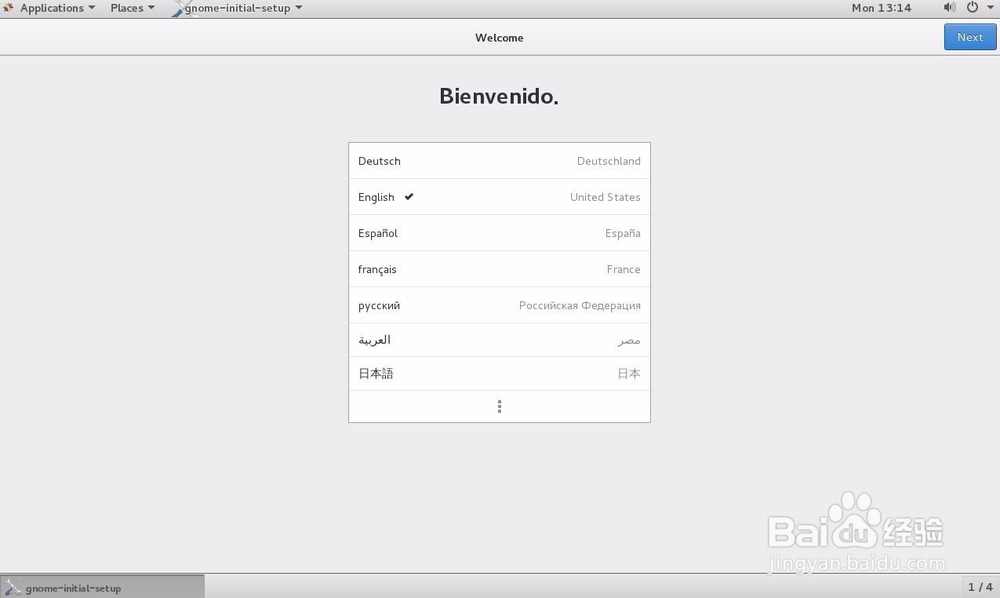Image resolution: width=1000 pixels, height=598 pixels.
Task: Select the Español language row
Action: (499, 233)
